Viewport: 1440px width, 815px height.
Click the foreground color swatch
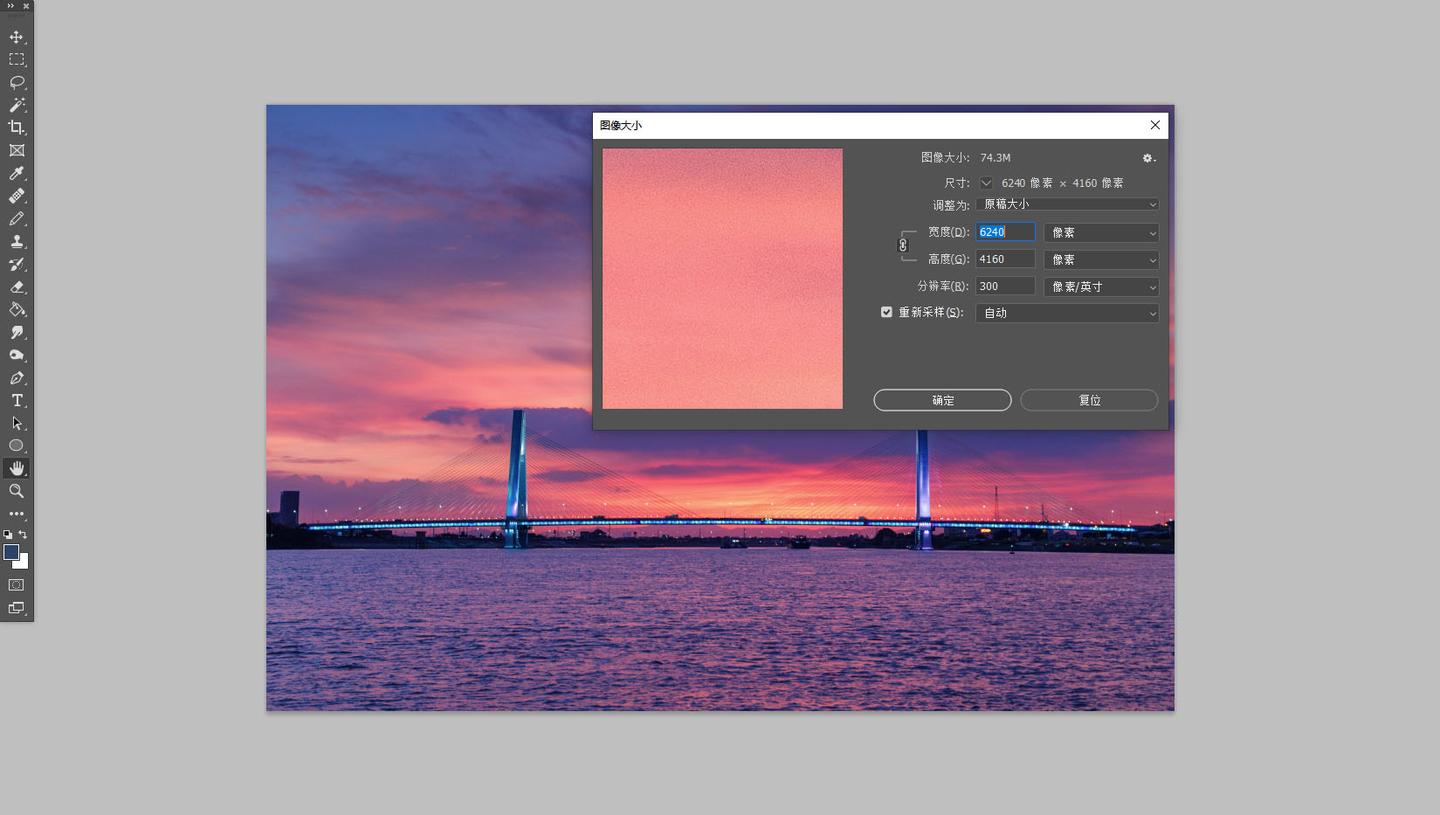(x=11, y=552)
